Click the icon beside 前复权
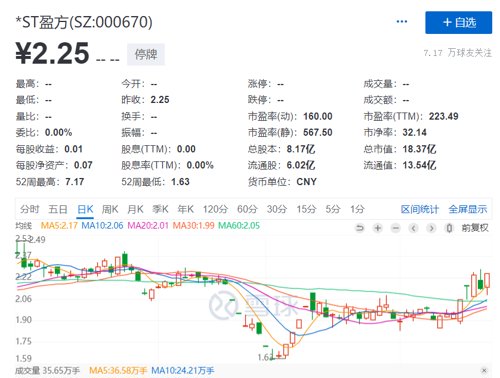 click(449, 228)
